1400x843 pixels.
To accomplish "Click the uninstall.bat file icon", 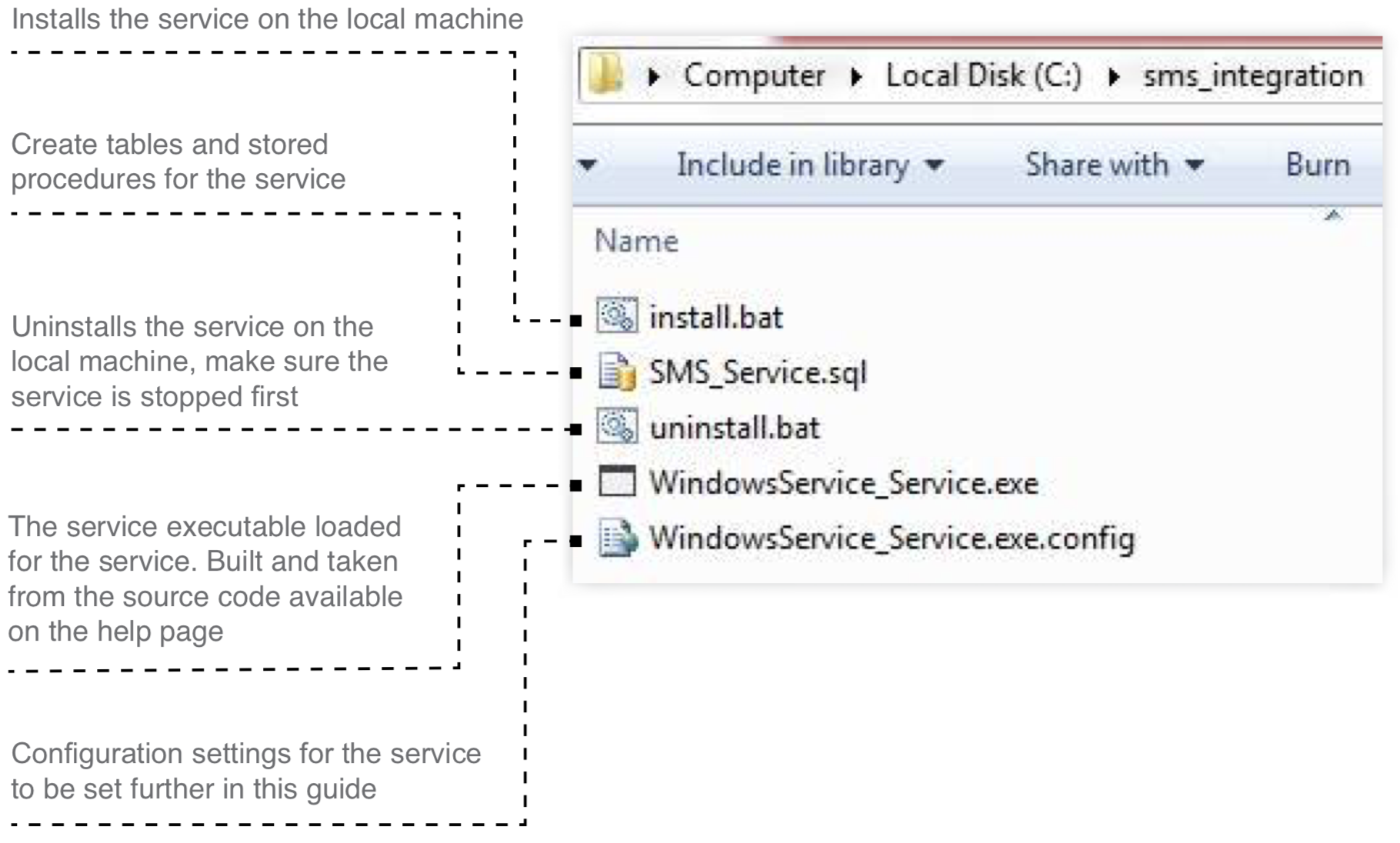I will tap(617, 426).
